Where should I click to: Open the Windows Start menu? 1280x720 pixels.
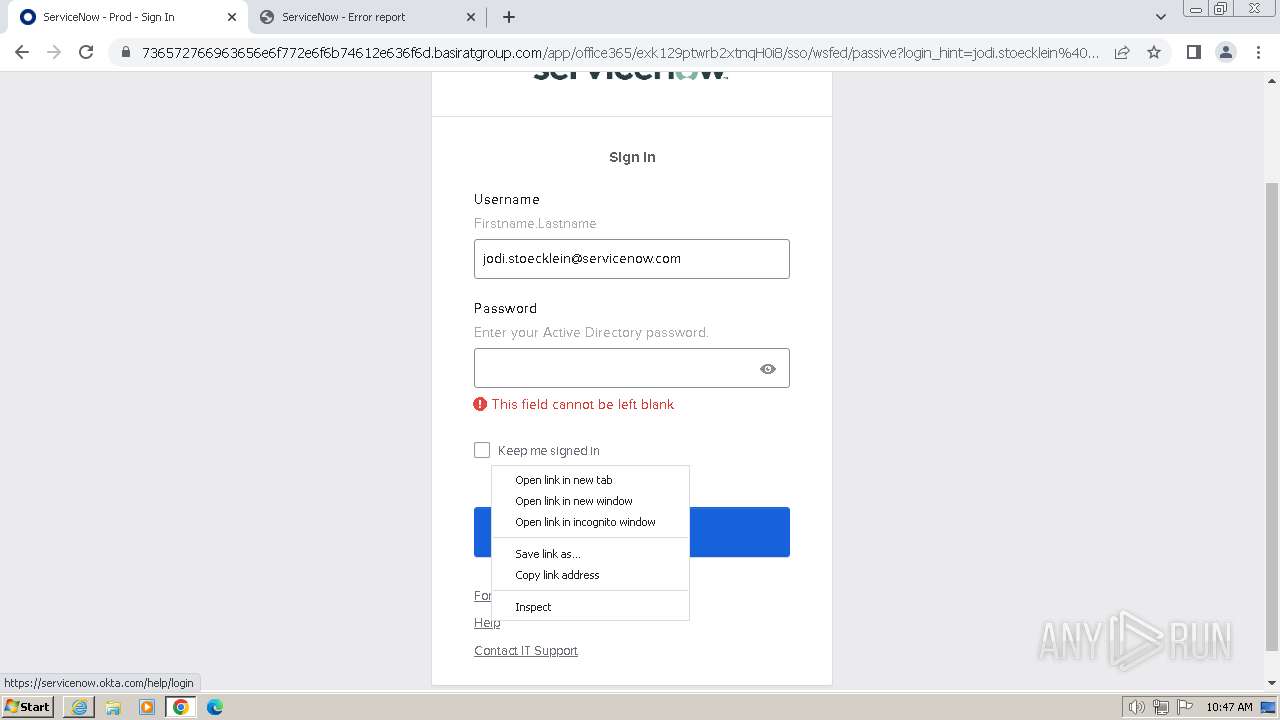point(28,707)
